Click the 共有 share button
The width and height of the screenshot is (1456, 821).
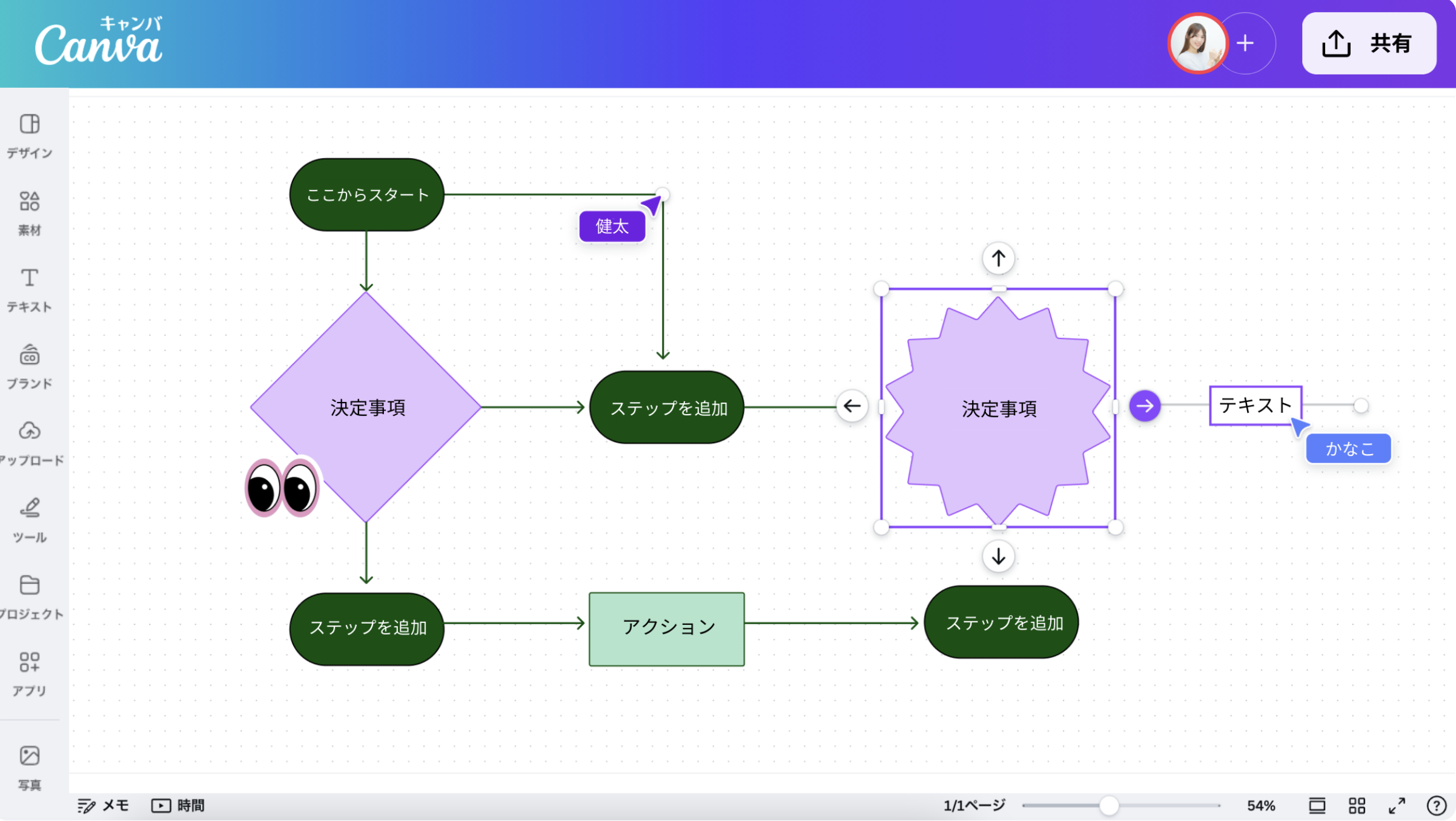pyautogui.click(x=1369, y=44)
